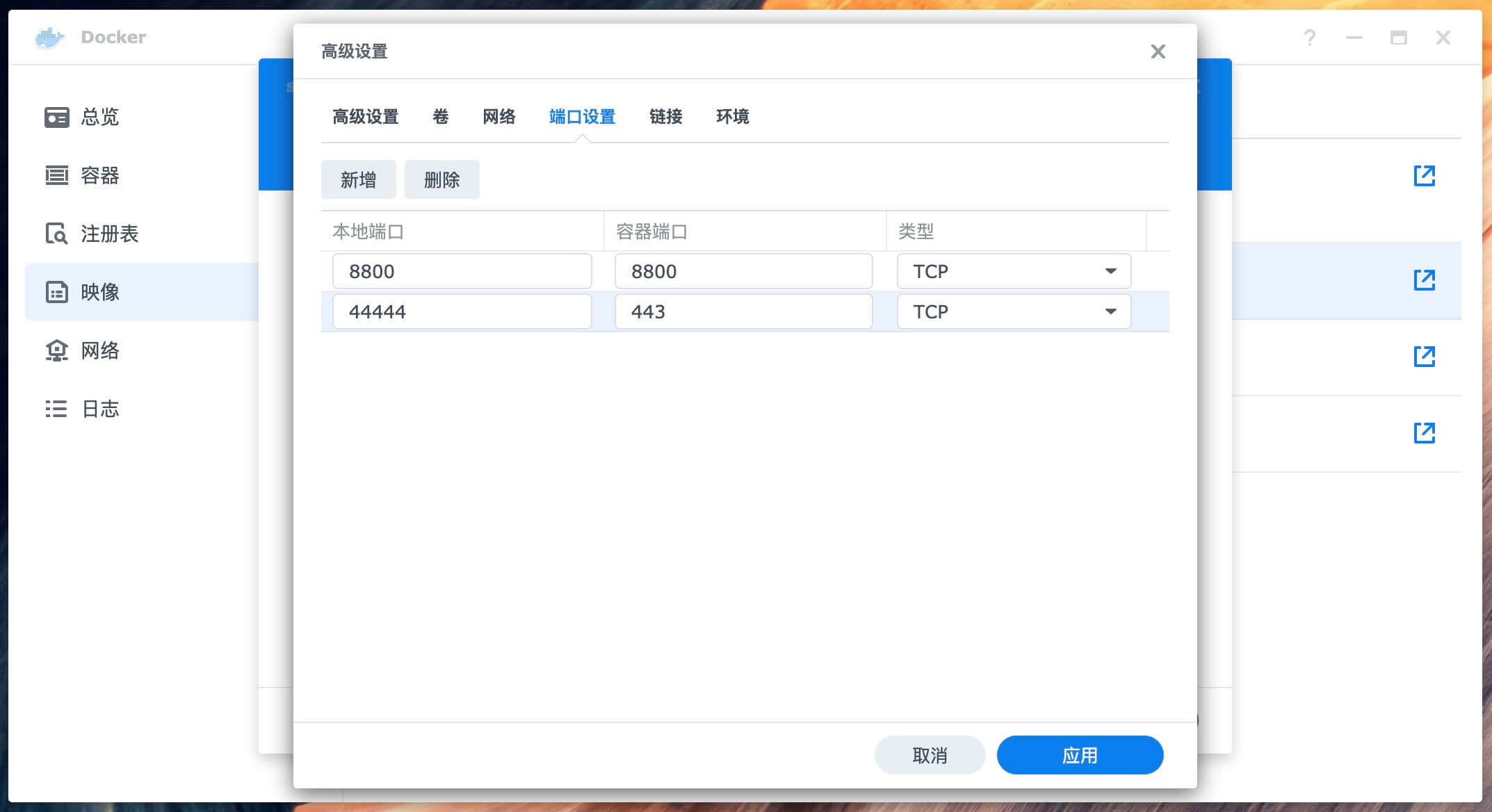
Task: Expand TCP type dropdown for port 44444
Action: pyautogui.click(x=1110, y=311)
